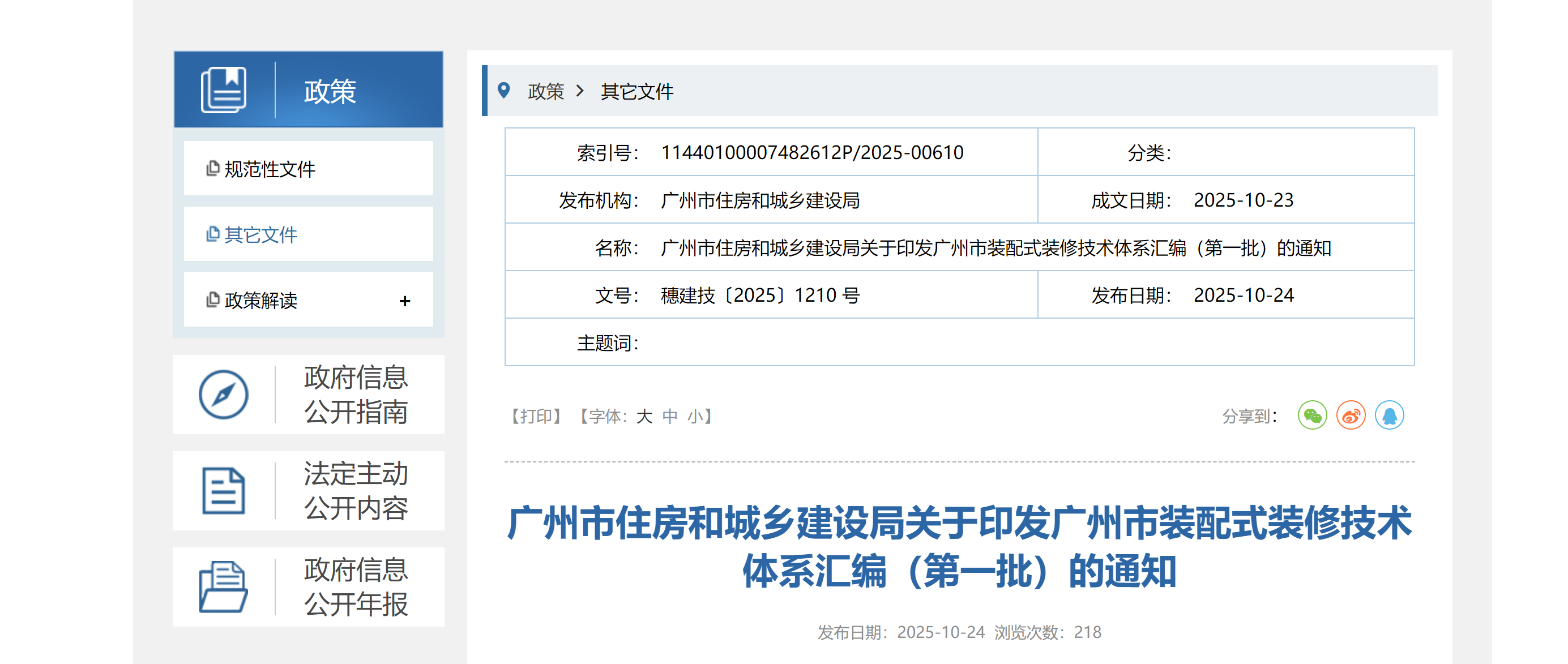Open the 政府信息公开年报 panel text

(356, 586)
